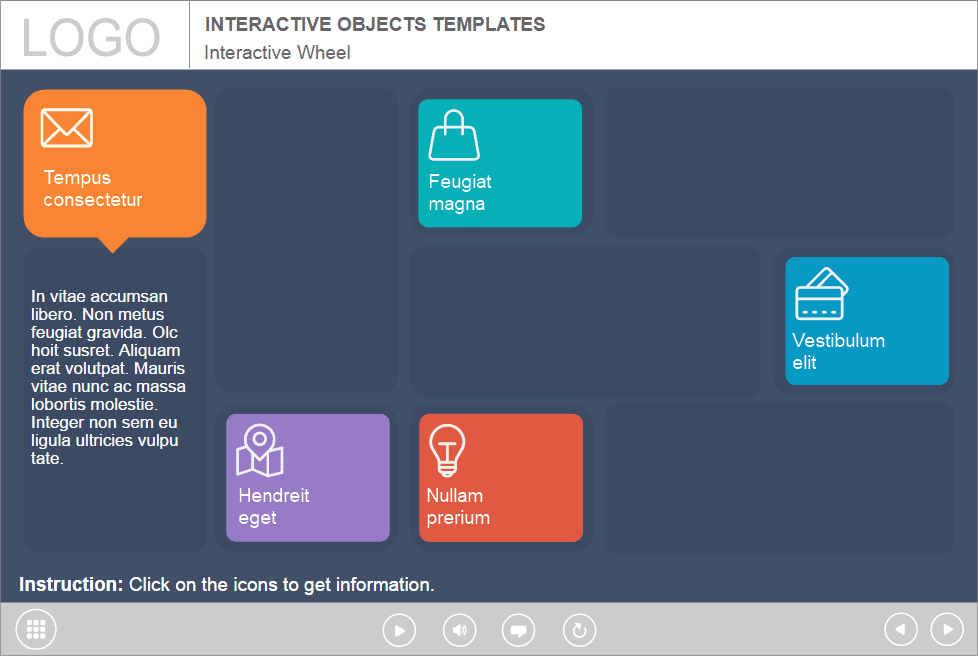Select the Feugiat magna label
Image resolution: width=978 pixels, height=656 pixels.
coord(460,193)
